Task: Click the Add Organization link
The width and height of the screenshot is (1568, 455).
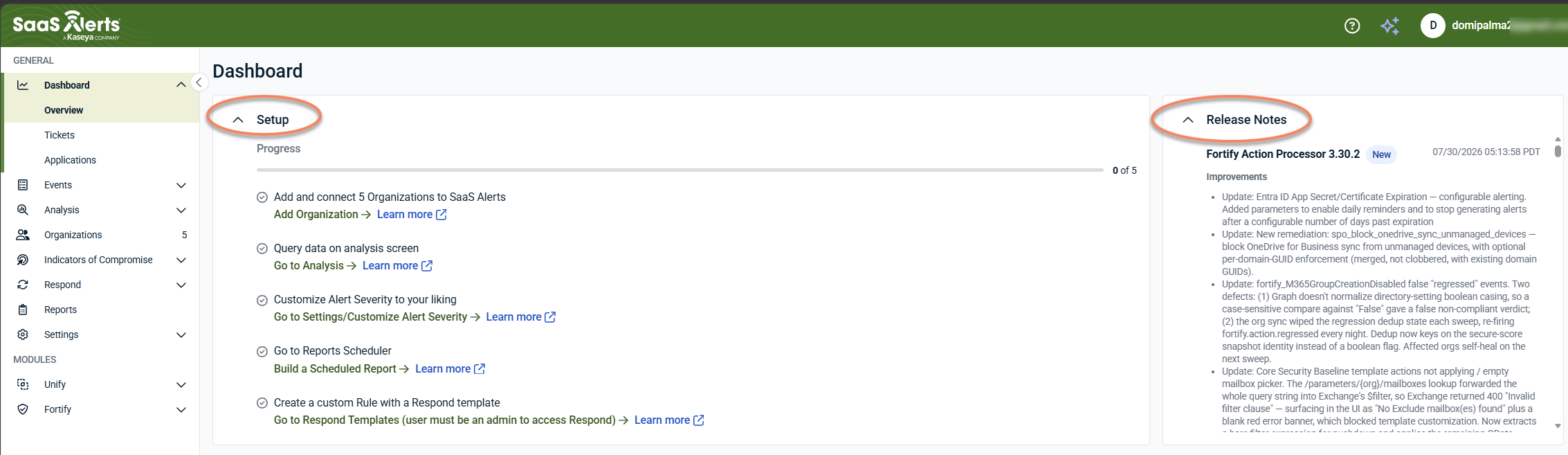Action: (322, 215)
